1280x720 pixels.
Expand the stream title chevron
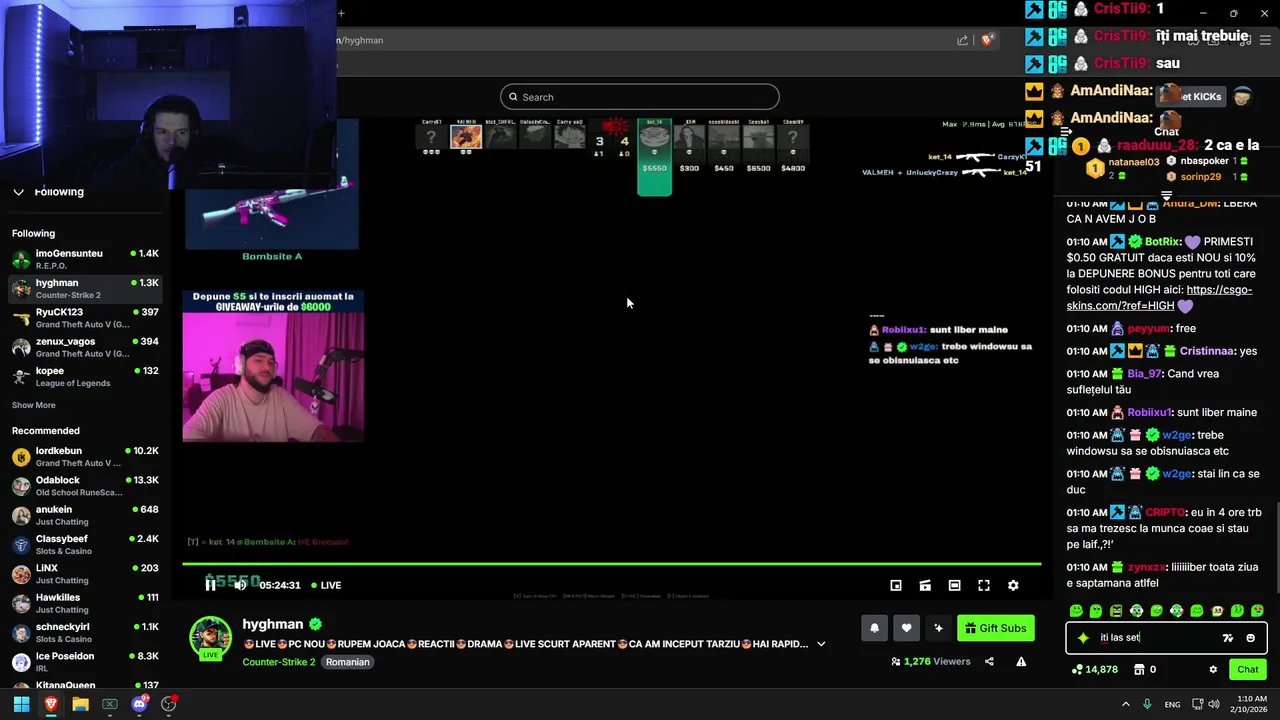tap(821, 644)
